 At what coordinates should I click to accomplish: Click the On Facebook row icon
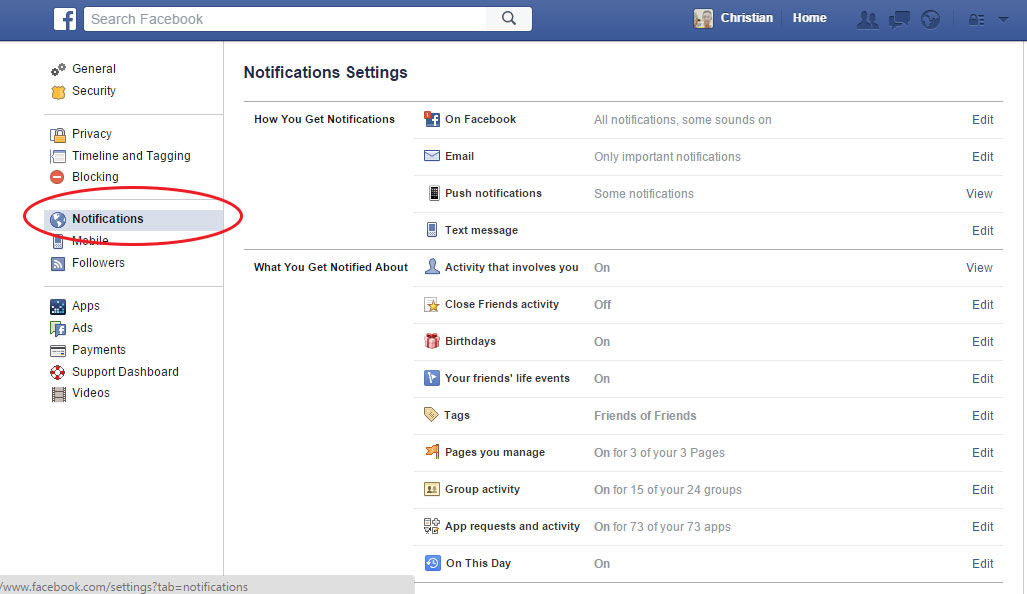(x=432, y=119)
